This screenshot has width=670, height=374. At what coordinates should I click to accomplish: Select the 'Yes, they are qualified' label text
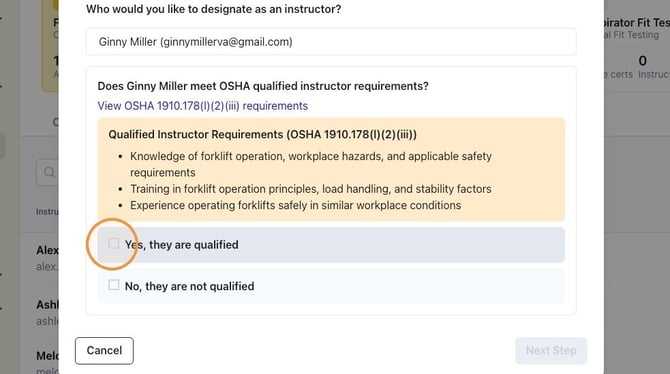point(182,245)
